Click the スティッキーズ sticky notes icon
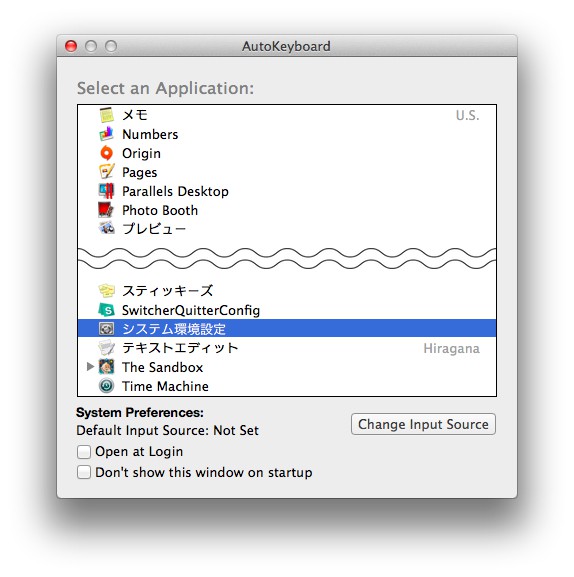This screenshot has height=577, width=574. tap(107, 291)
